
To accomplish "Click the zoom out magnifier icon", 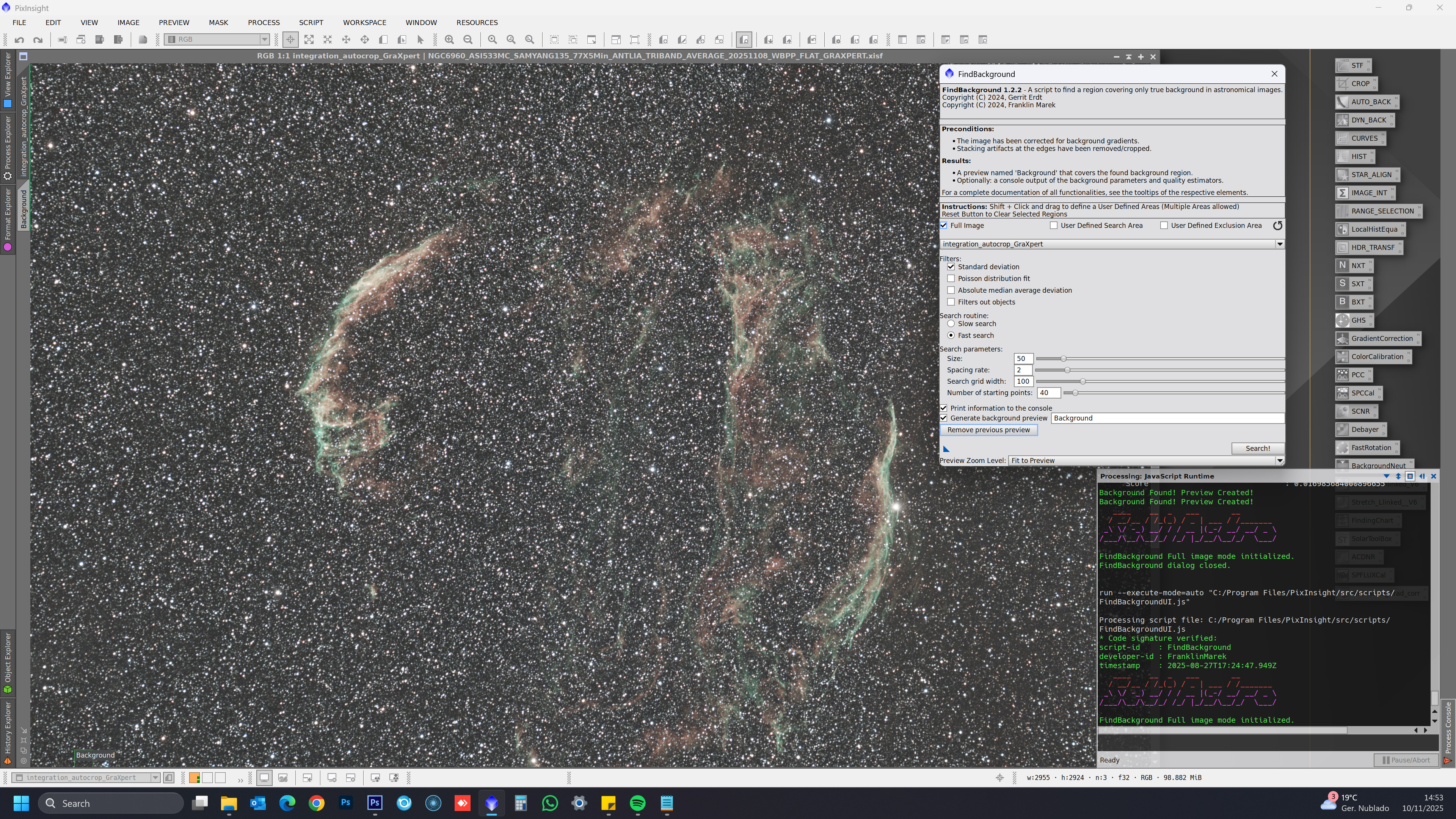I will [468, 39].
